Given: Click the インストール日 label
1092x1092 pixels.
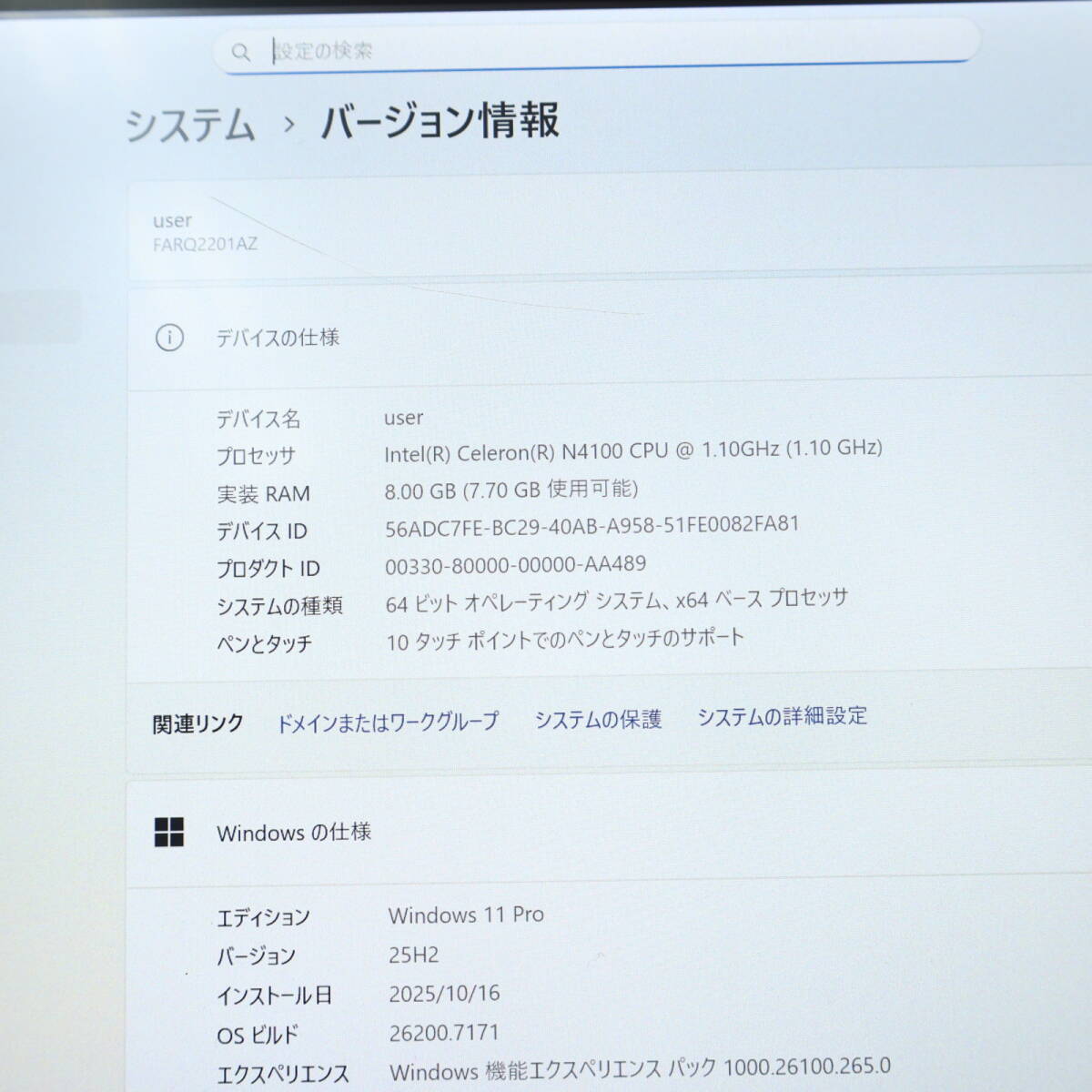Looking at the screenshot, I should [x=274, y=996].
